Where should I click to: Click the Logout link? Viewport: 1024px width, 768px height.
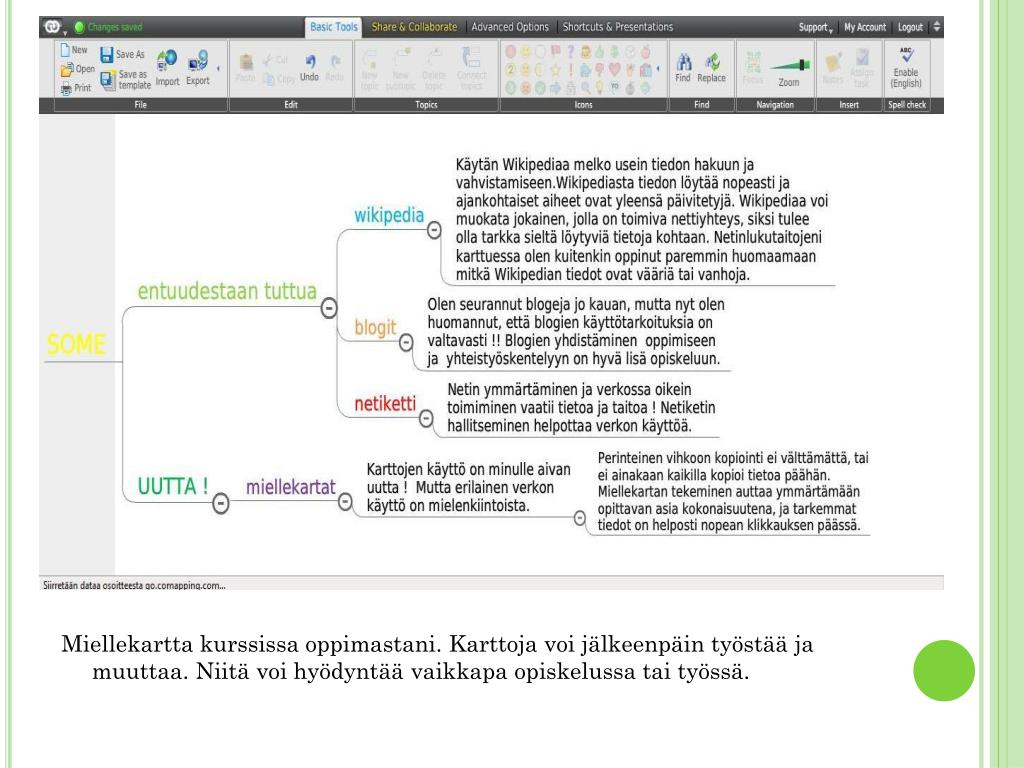tap(910, 27)
